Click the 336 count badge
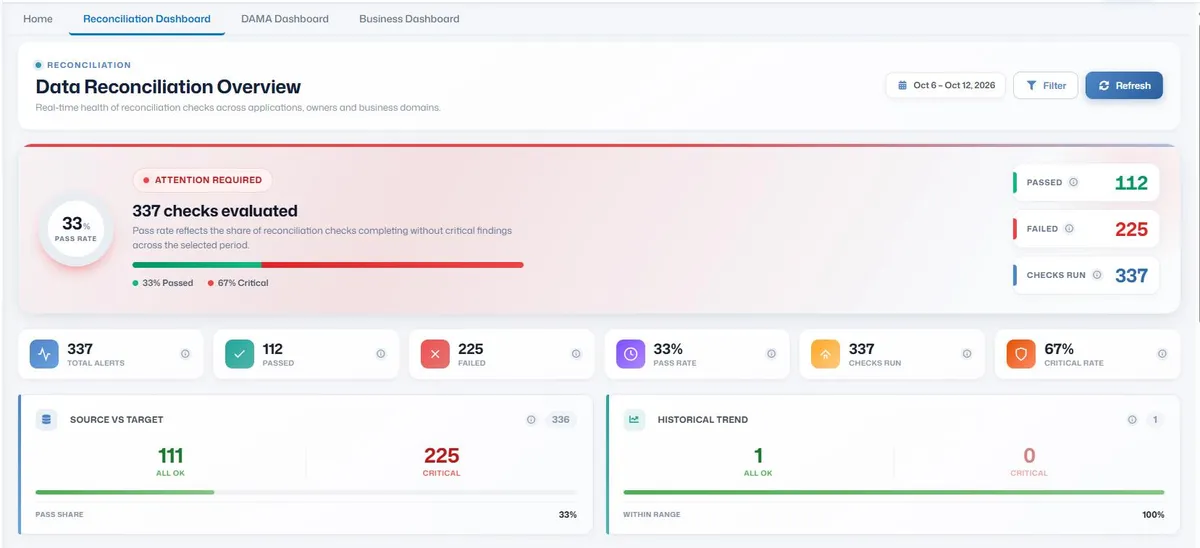The height and width of the screenshot is (548, 1200). (x=561, y=420)
